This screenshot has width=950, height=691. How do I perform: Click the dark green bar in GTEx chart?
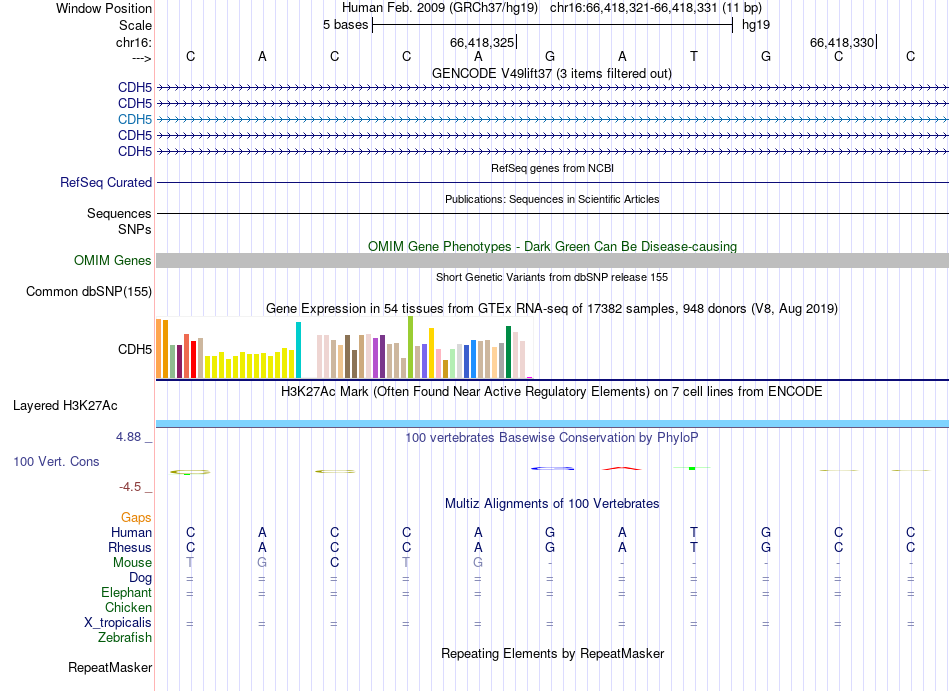point(508,352)
